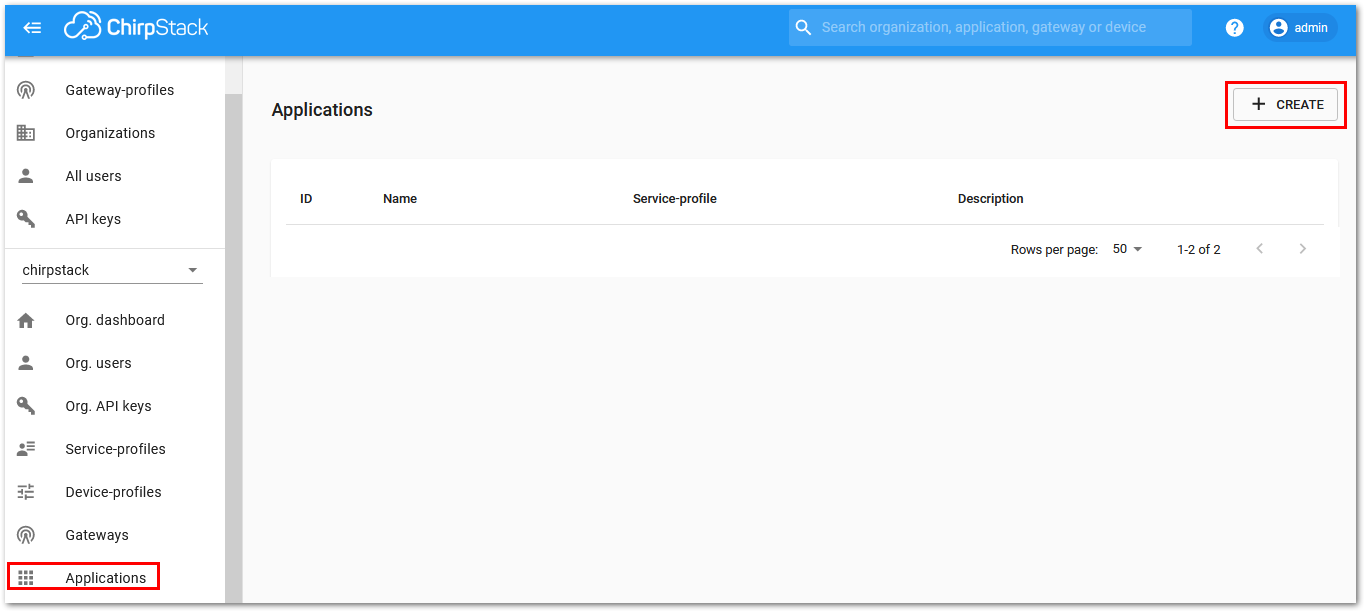Click the ID column header
The image size is (1365, 612).
[306, 199]
